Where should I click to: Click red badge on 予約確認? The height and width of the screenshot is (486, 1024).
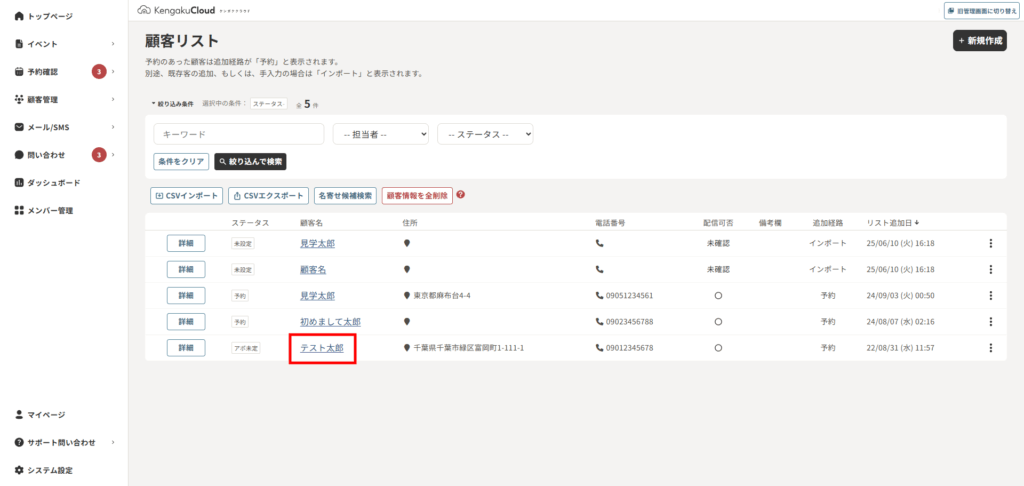(x=99, y=72)
